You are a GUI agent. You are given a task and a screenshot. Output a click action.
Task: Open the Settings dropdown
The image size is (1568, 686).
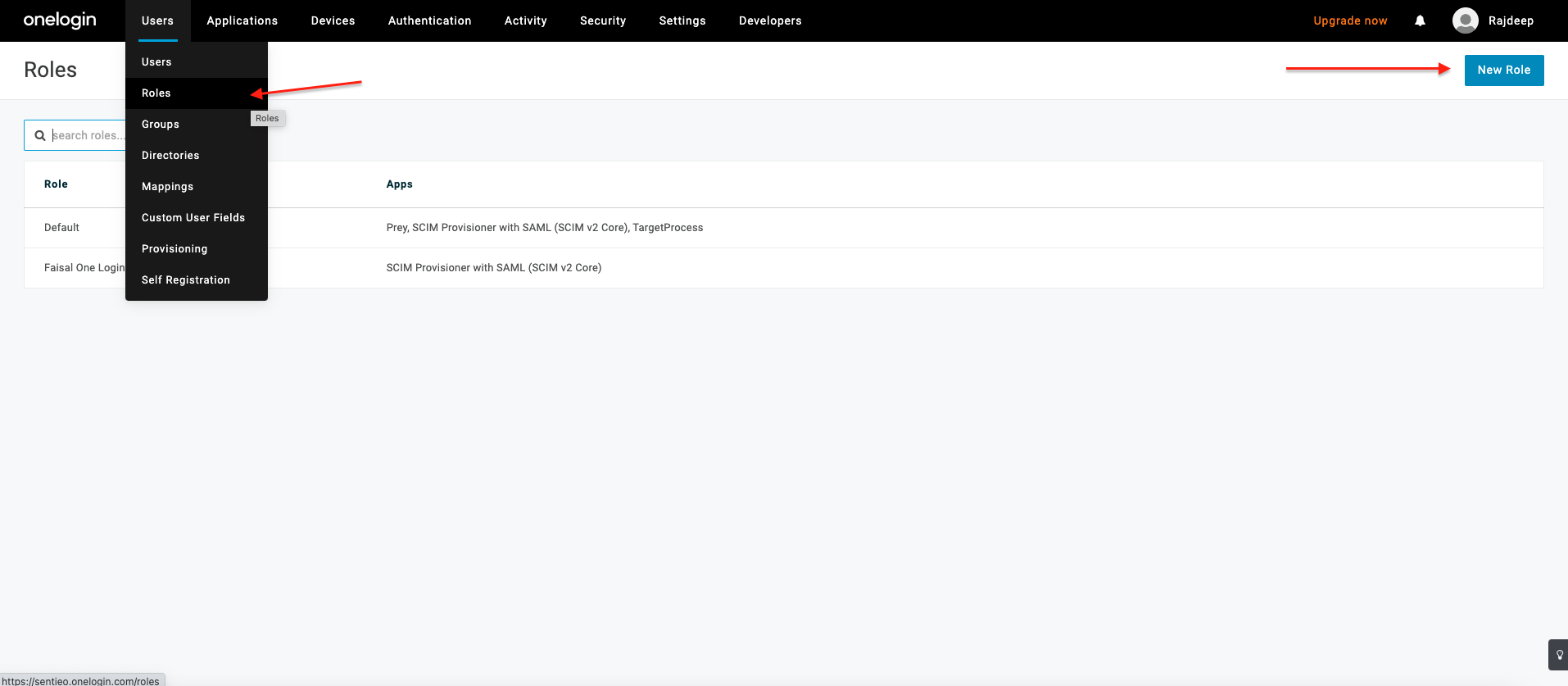tap(682, 20)
